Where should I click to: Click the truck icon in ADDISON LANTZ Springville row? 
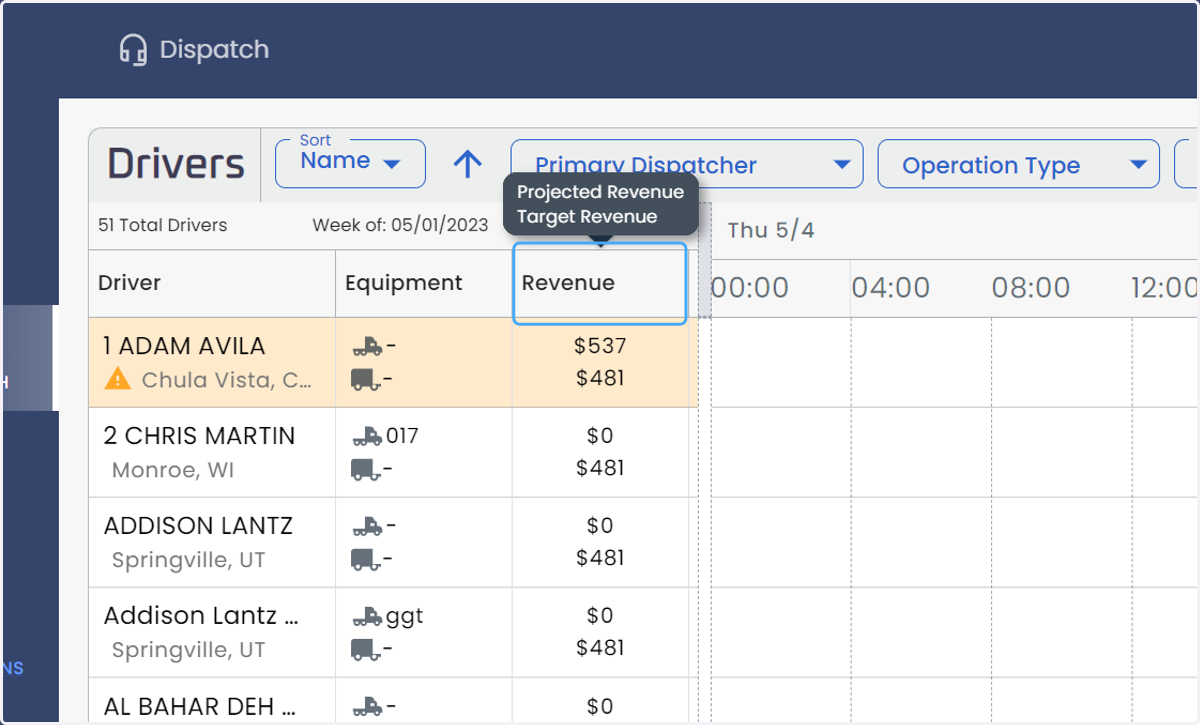coord(367,527)
